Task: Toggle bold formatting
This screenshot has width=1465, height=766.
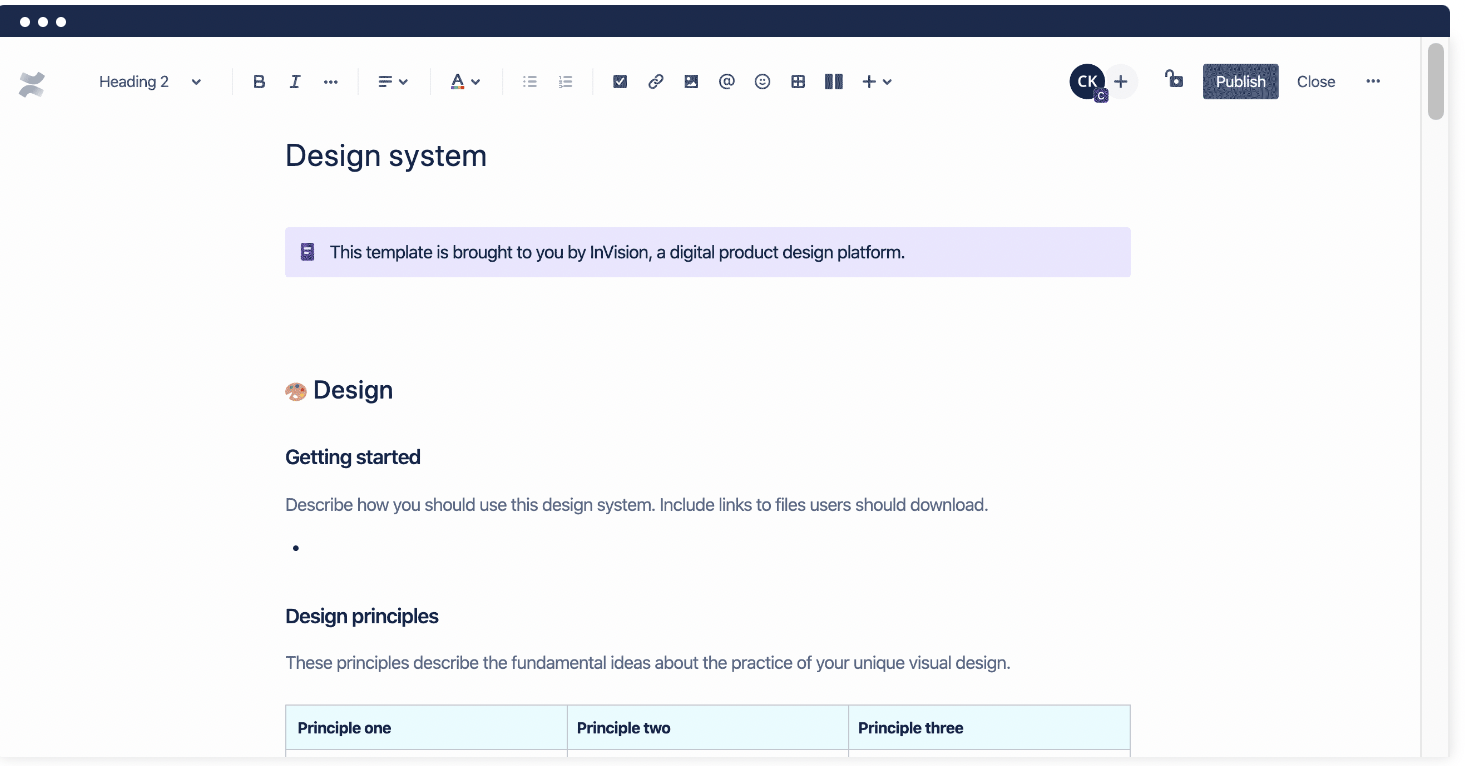Action: (259, 81)
